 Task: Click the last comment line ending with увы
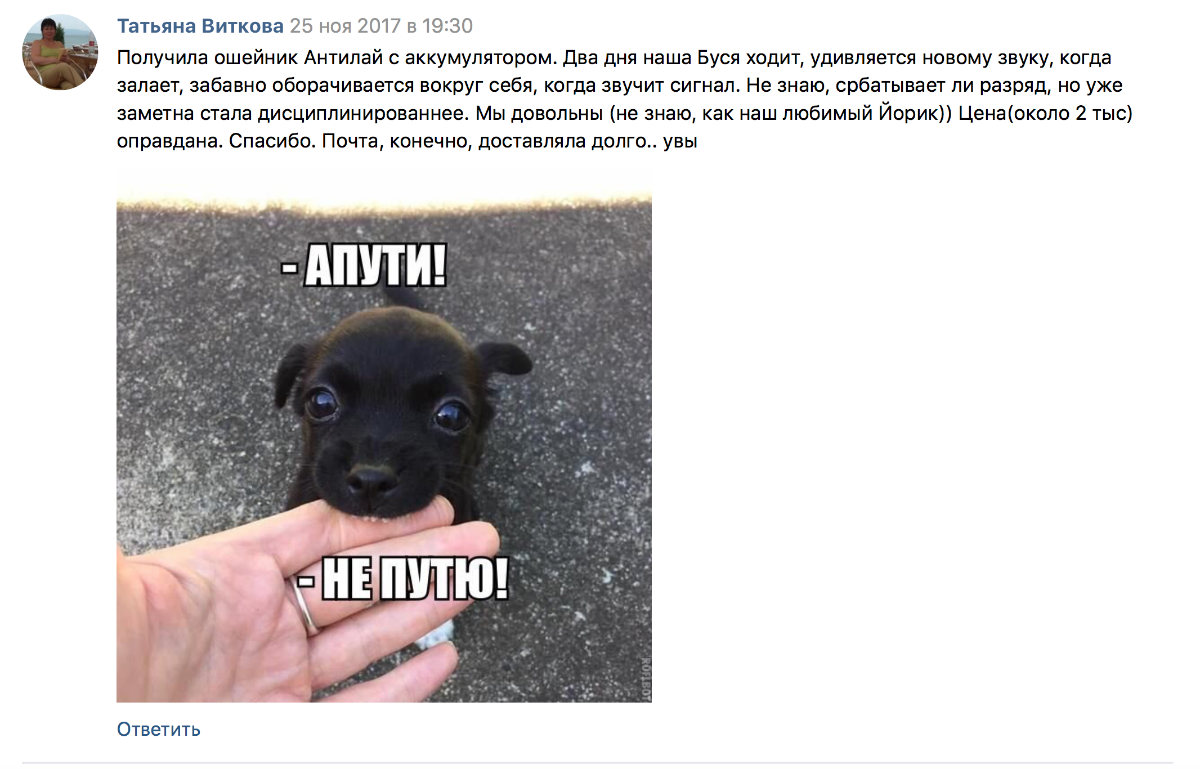click(407, 141)
